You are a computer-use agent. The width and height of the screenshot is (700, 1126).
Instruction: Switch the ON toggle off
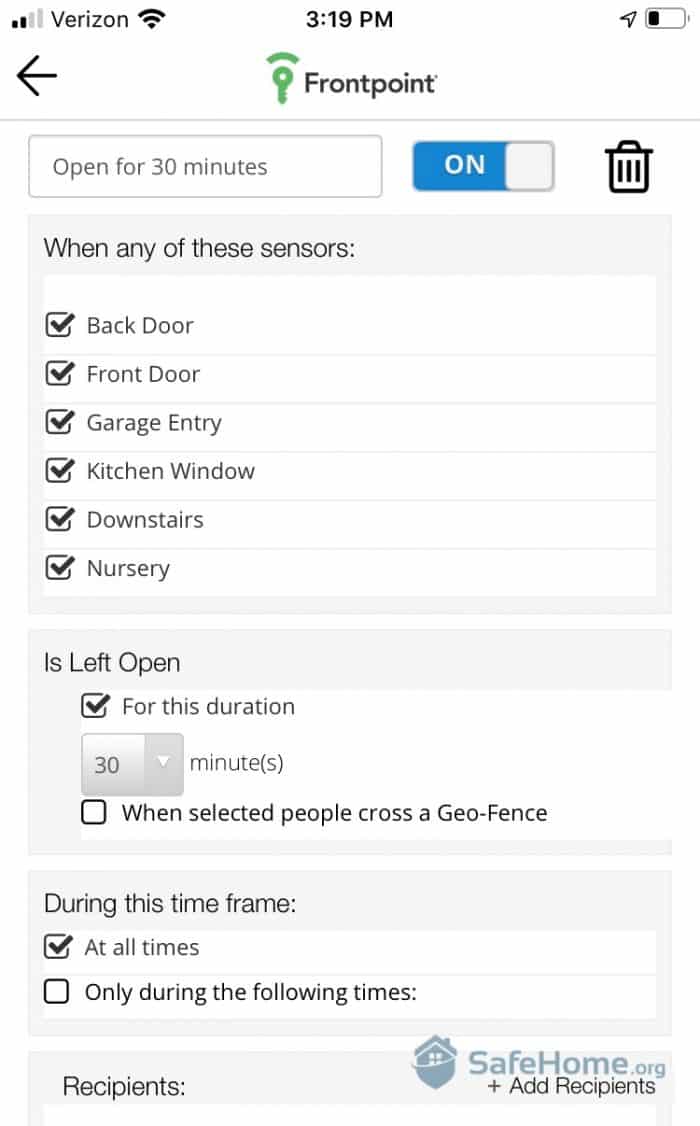483,166
